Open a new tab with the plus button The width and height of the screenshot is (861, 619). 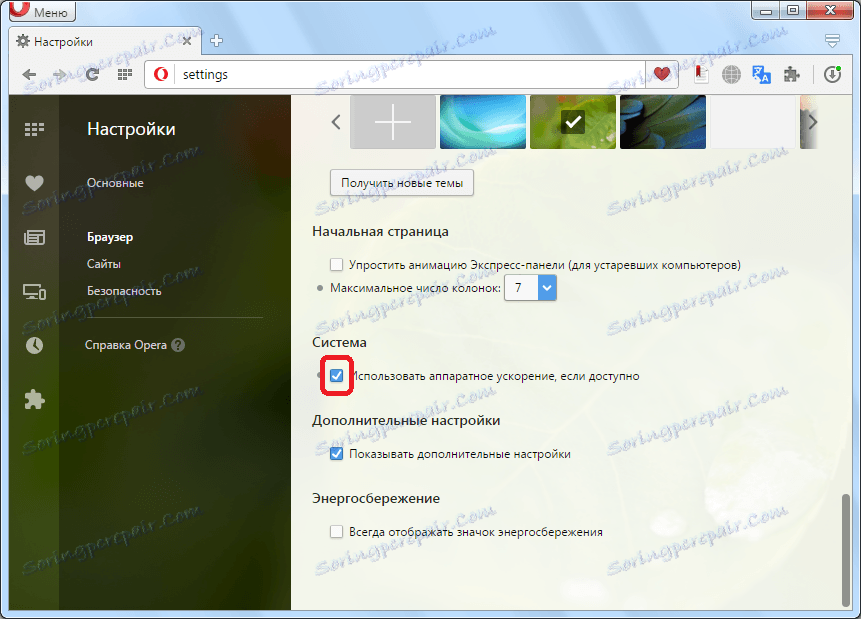(216, 41)
